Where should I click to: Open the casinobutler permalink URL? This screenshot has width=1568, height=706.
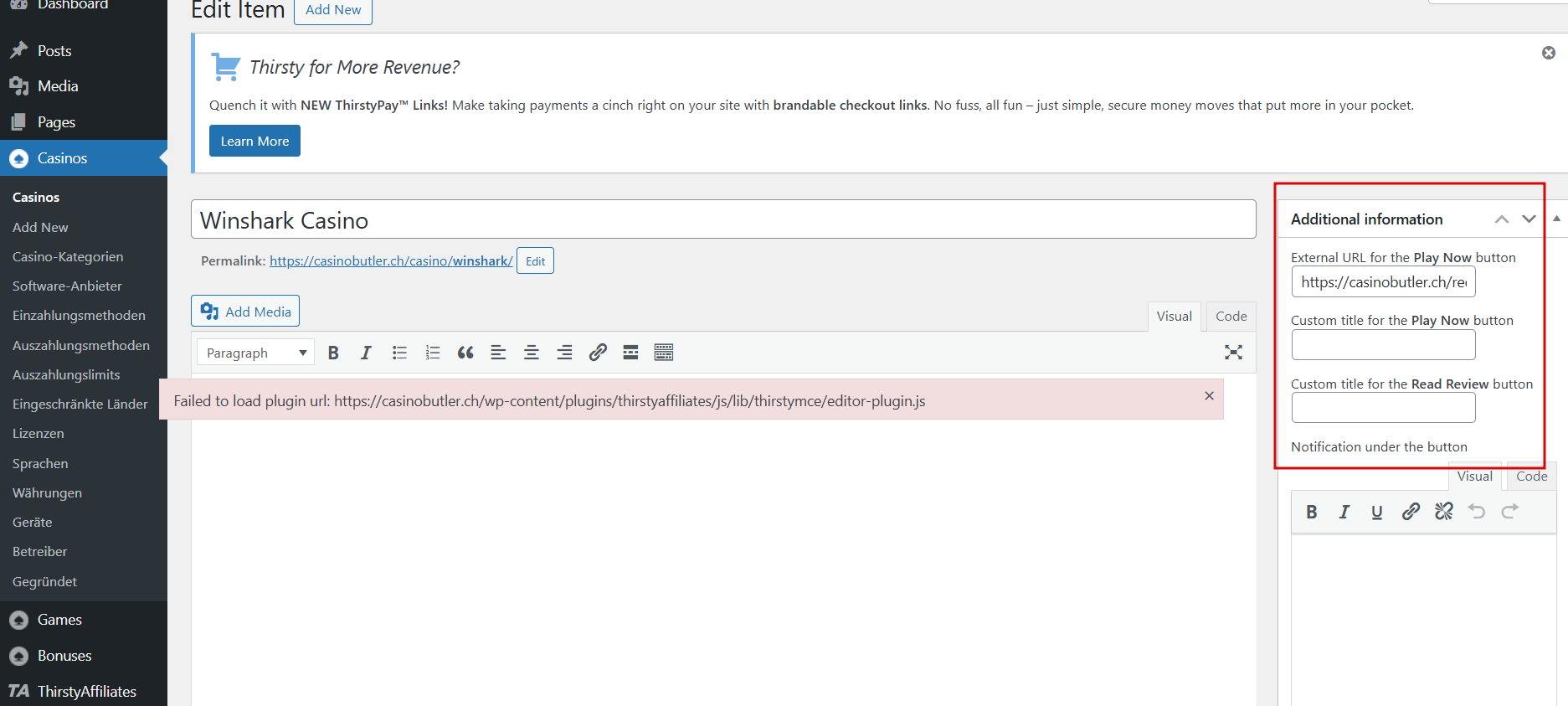pos(391,261)
